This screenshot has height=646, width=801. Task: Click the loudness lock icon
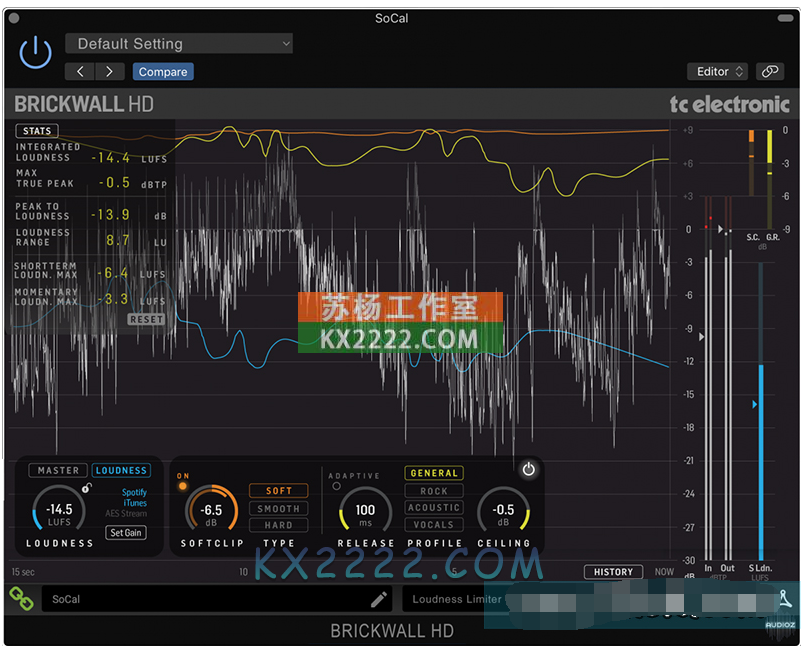87,488
